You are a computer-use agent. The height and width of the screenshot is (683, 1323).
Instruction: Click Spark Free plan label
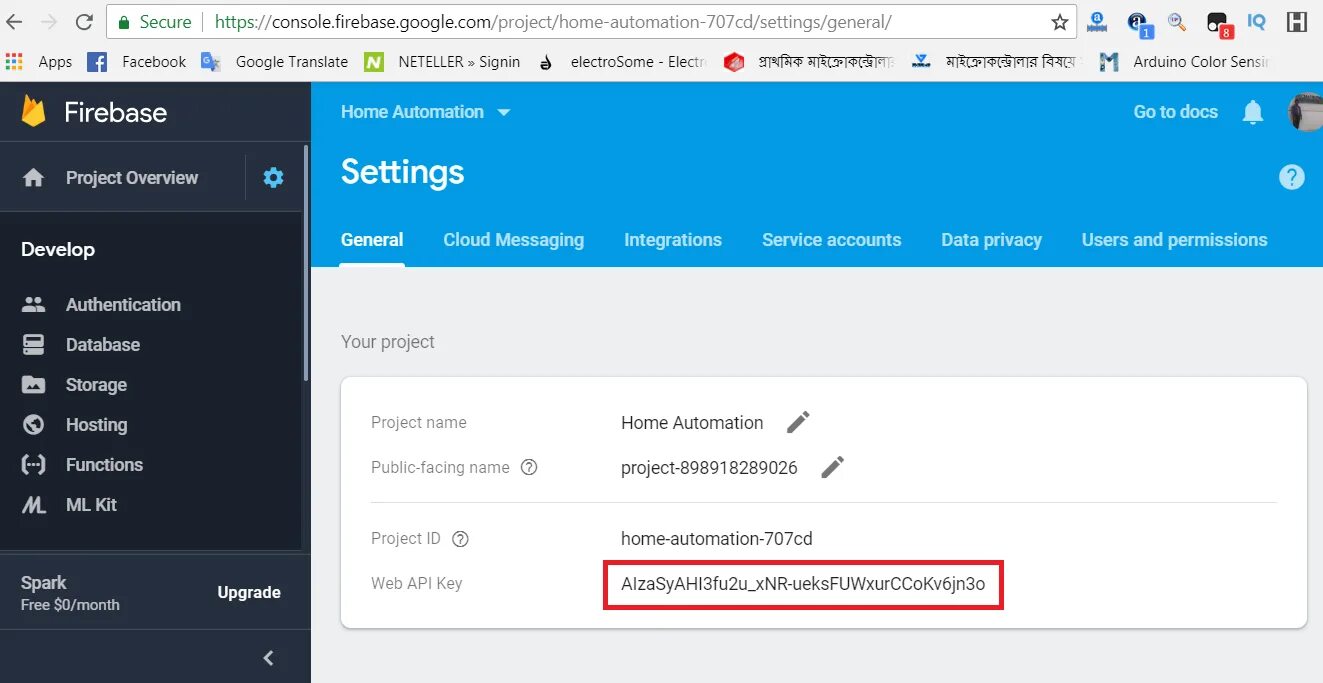(x=70, y=593)
